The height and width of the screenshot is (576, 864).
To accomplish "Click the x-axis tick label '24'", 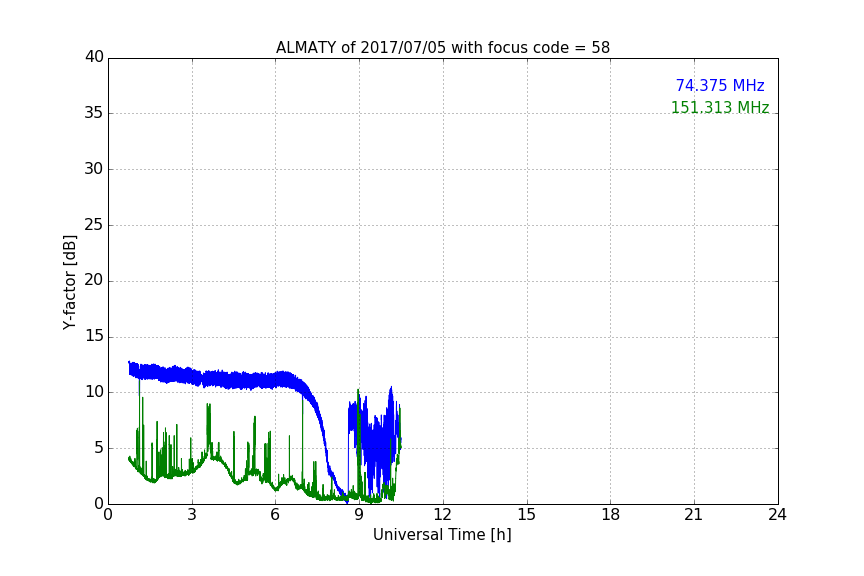I will [x=777, y=515].
